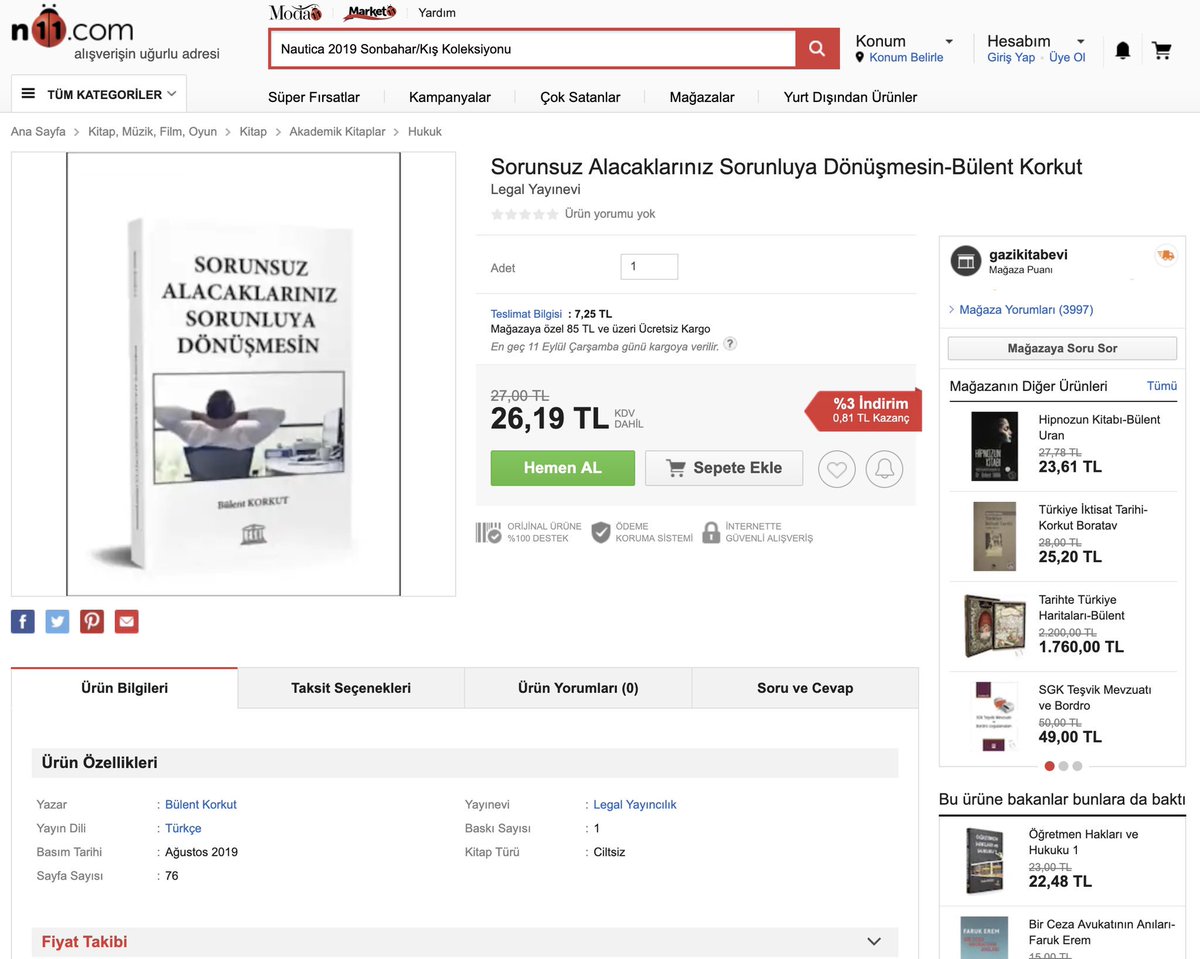Viewport: 1200px width, 959px height.
Task: Click the Sepete Ekle button
Action: (x=724, y=468)
